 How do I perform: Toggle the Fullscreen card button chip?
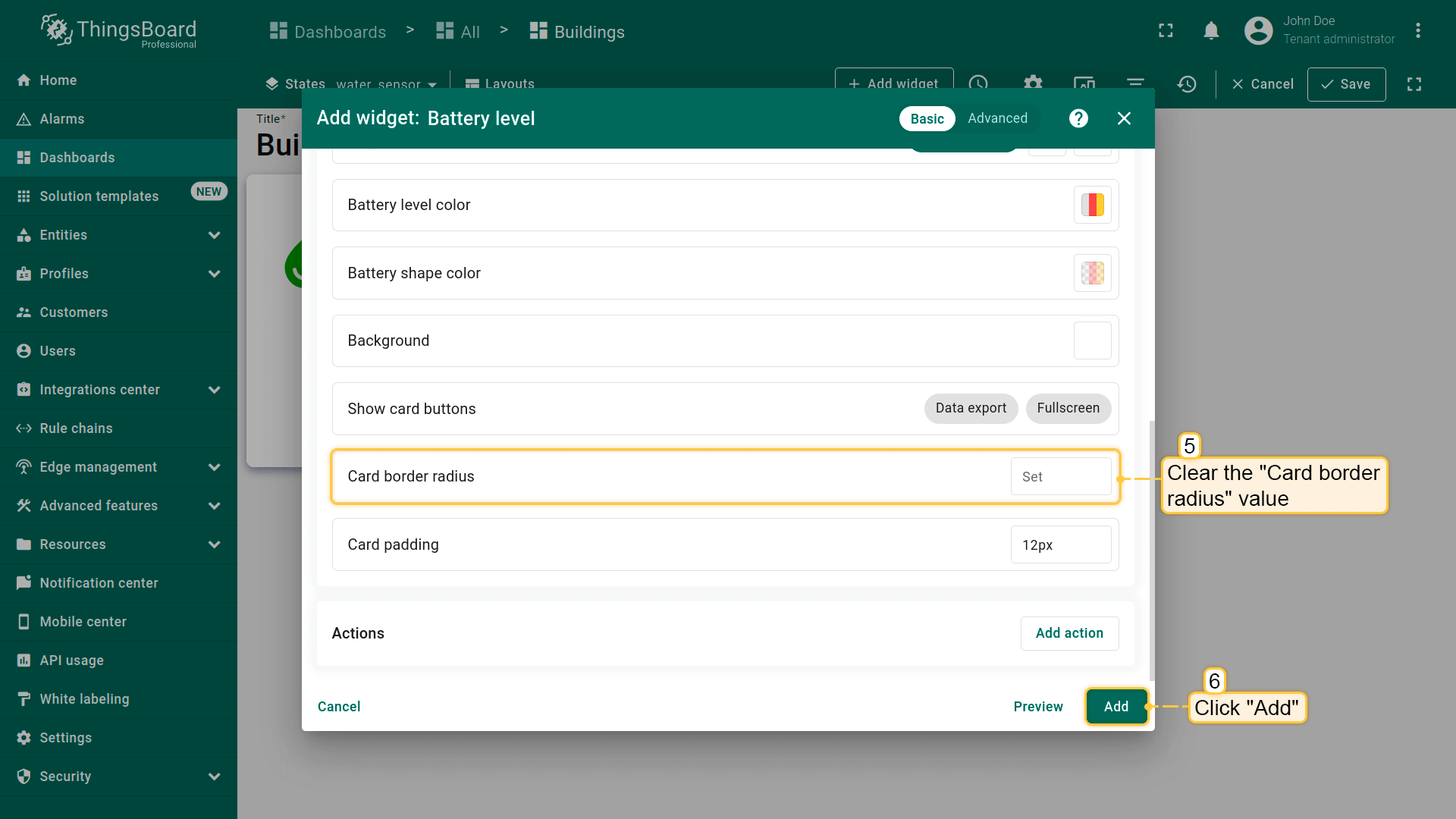[1068, 408]
